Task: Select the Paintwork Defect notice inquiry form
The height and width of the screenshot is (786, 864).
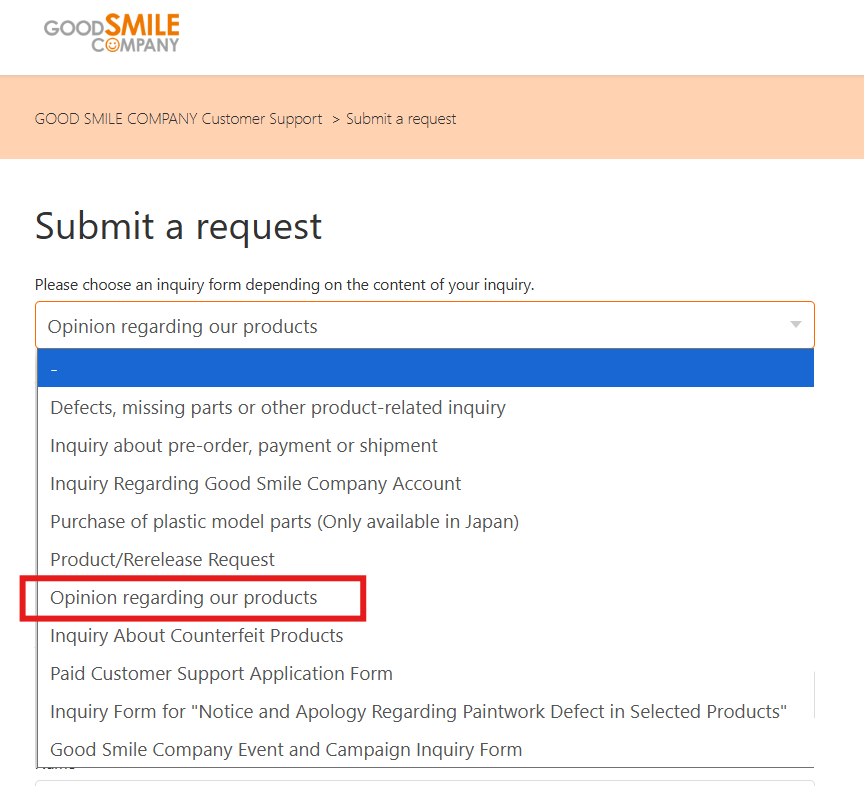Action: (x=418, y=712)
